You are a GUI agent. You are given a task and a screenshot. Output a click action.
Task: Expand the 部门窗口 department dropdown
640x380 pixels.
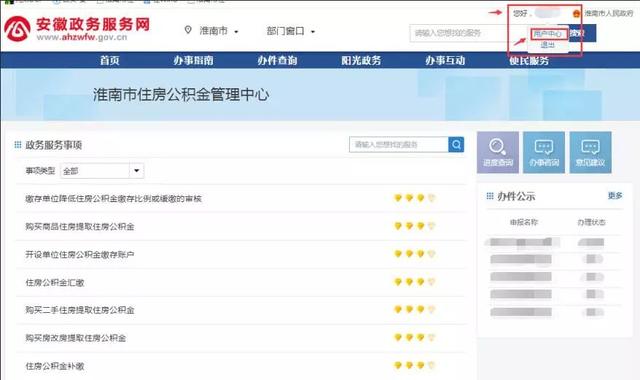(290, 31)
